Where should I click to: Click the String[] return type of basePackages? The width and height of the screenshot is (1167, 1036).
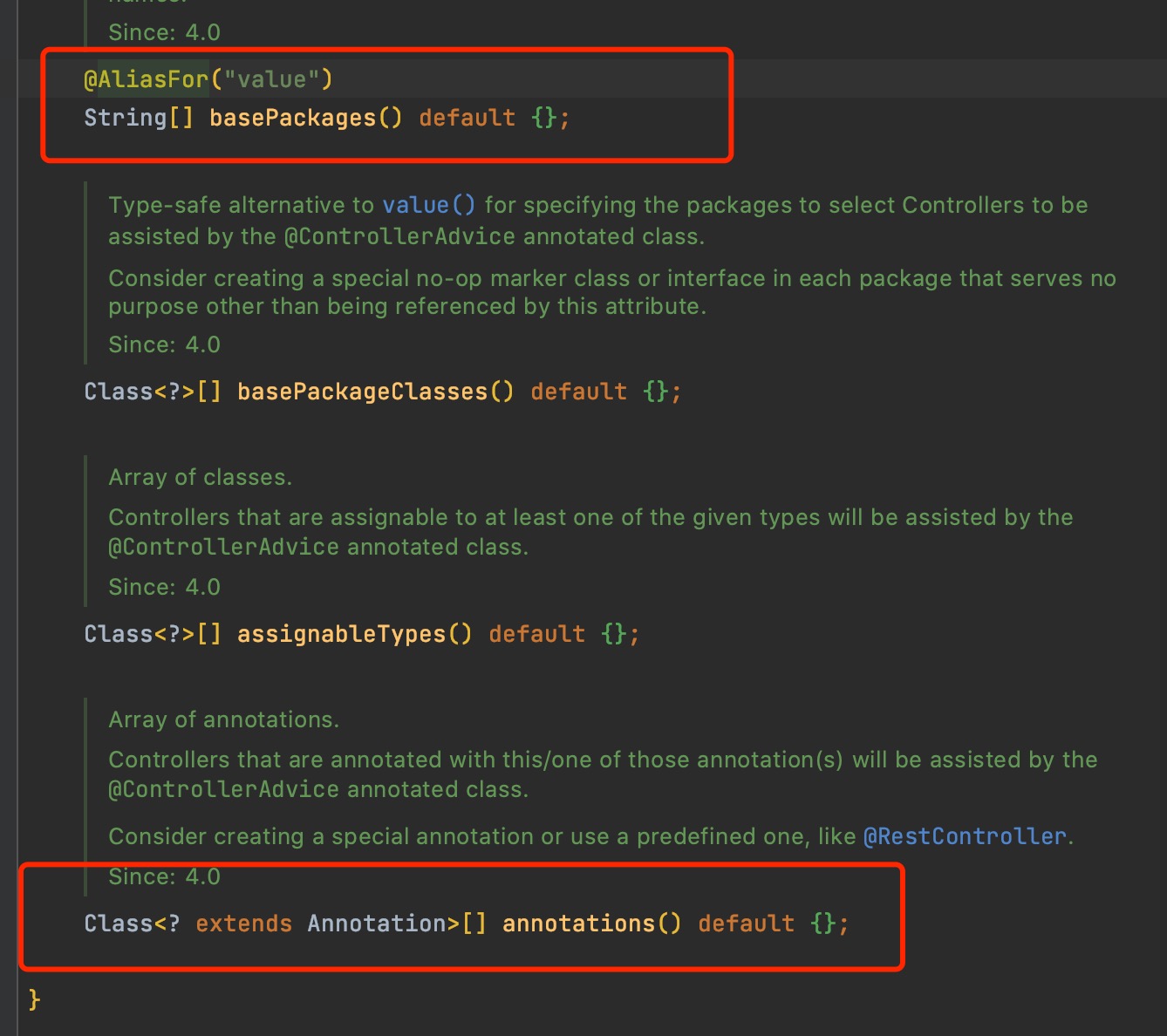pyautogui.click(x=139, y=118)
